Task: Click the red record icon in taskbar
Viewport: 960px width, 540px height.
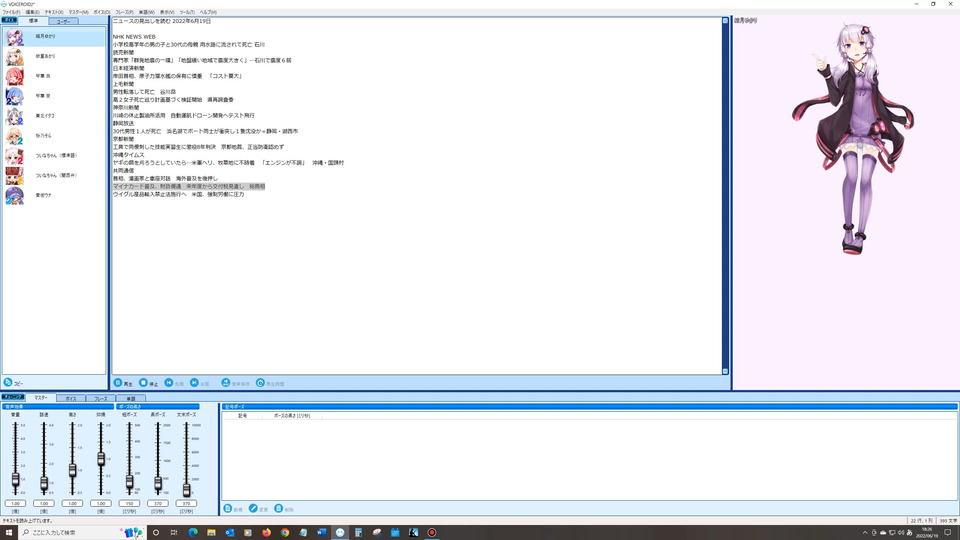Action: (432, 532)
